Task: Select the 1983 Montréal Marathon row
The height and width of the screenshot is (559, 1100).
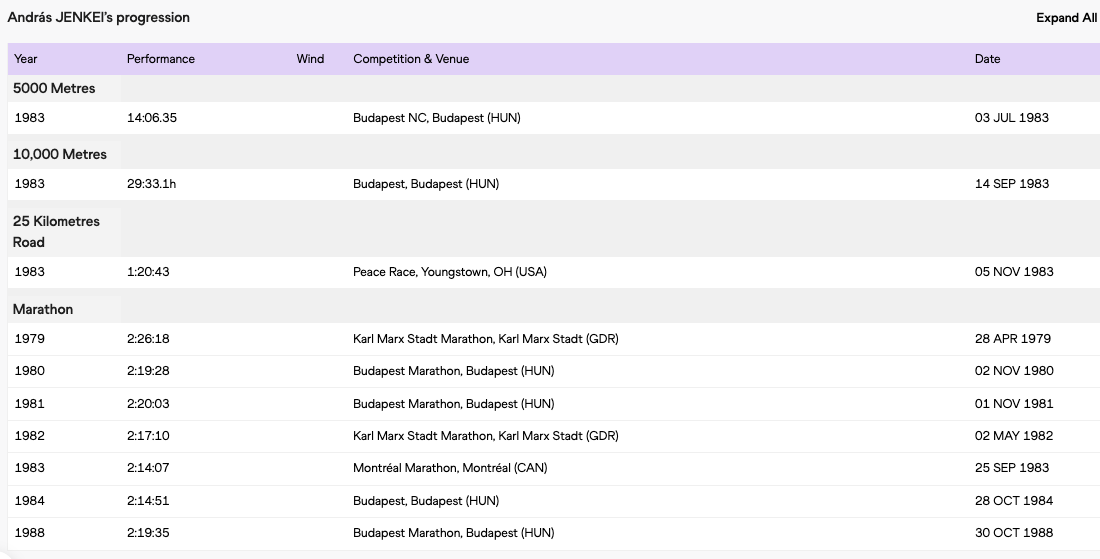Action: (450, 468)
